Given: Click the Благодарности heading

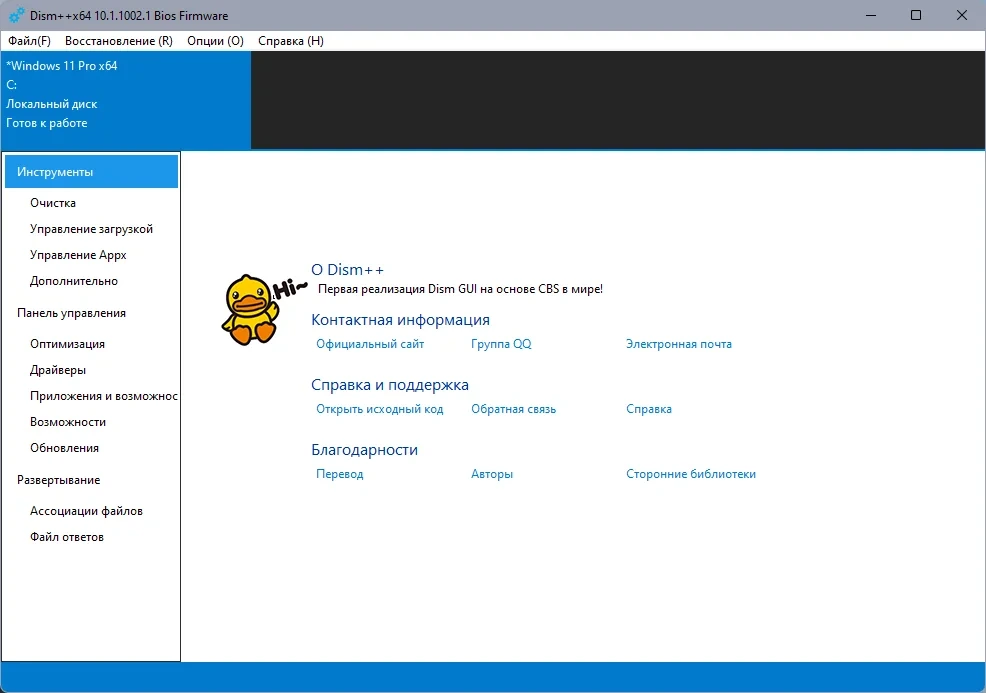Looking at the screenshot, I should click(x=364, y=450).
